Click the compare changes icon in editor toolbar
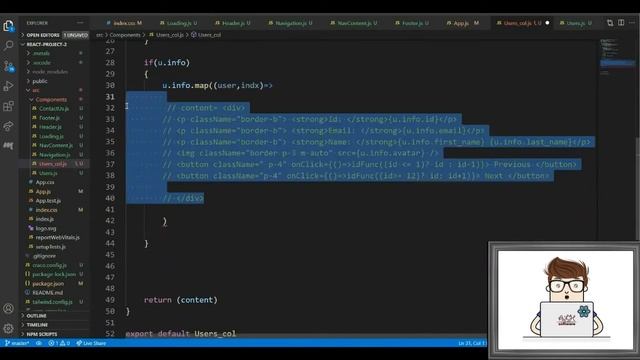640x360 pixels. click(x=610, y=23)
